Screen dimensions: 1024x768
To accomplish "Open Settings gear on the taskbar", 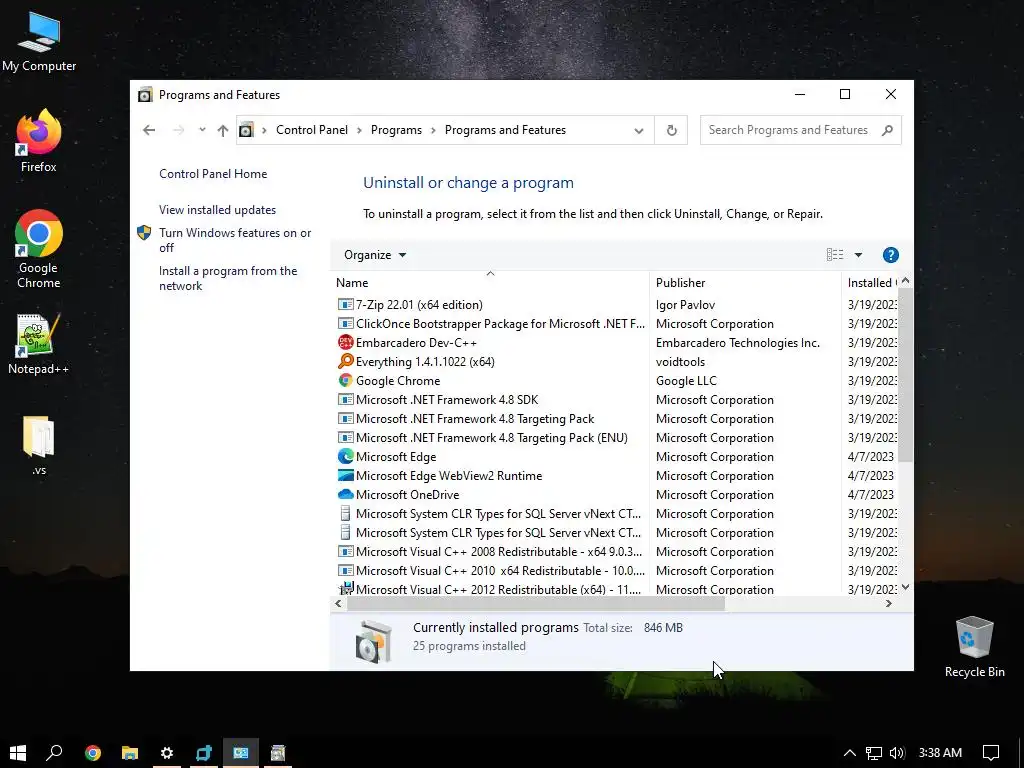I will pos(167,752).
